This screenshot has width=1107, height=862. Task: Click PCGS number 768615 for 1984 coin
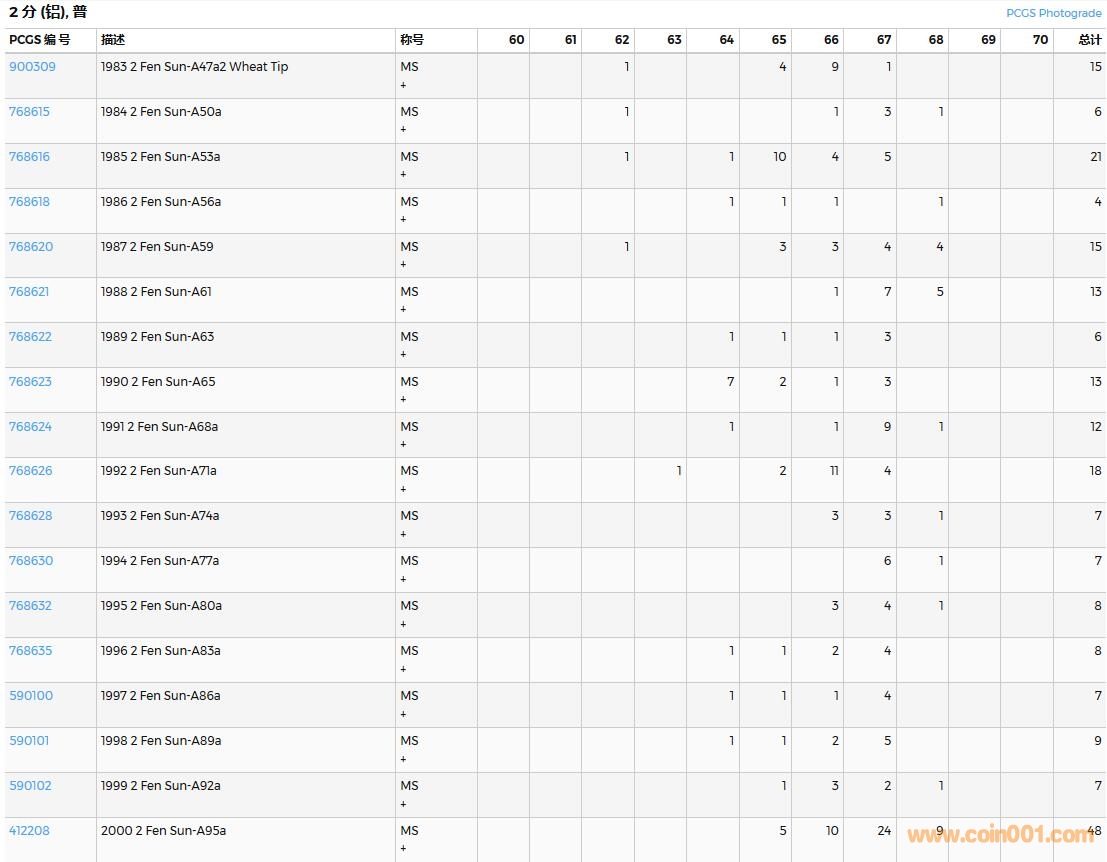point(29,112)
